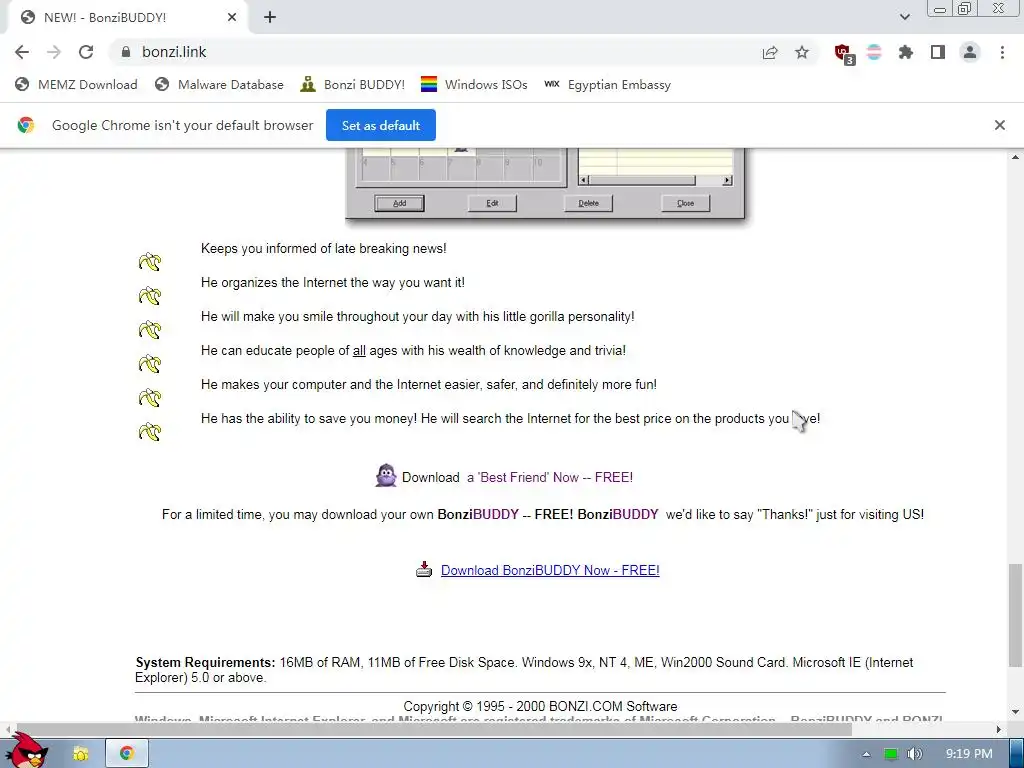
Task: Open a new tab with the plus button
Action: [270, 18]
